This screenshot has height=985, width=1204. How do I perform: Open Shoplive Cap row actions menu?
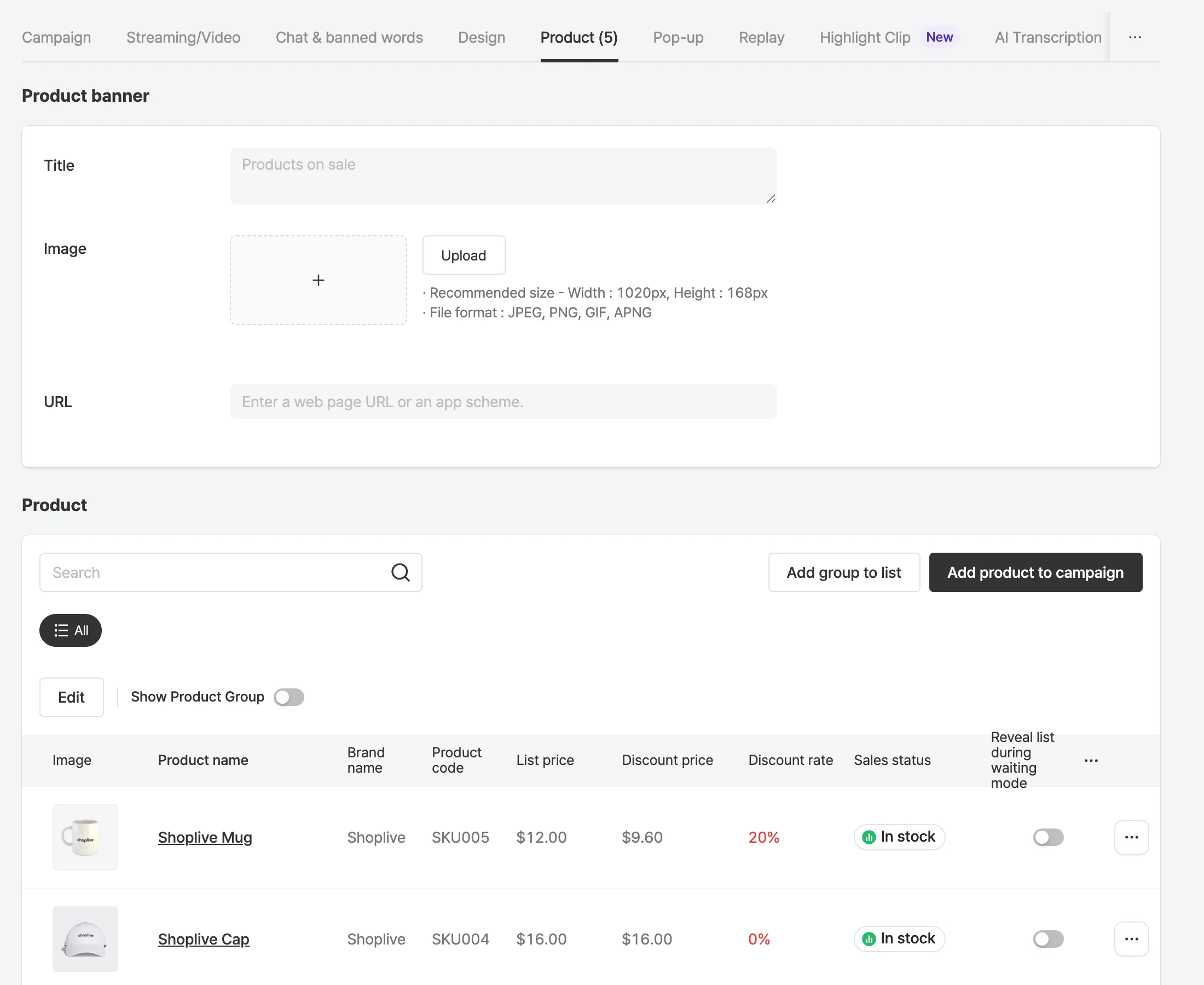[x=1131, y=938]
